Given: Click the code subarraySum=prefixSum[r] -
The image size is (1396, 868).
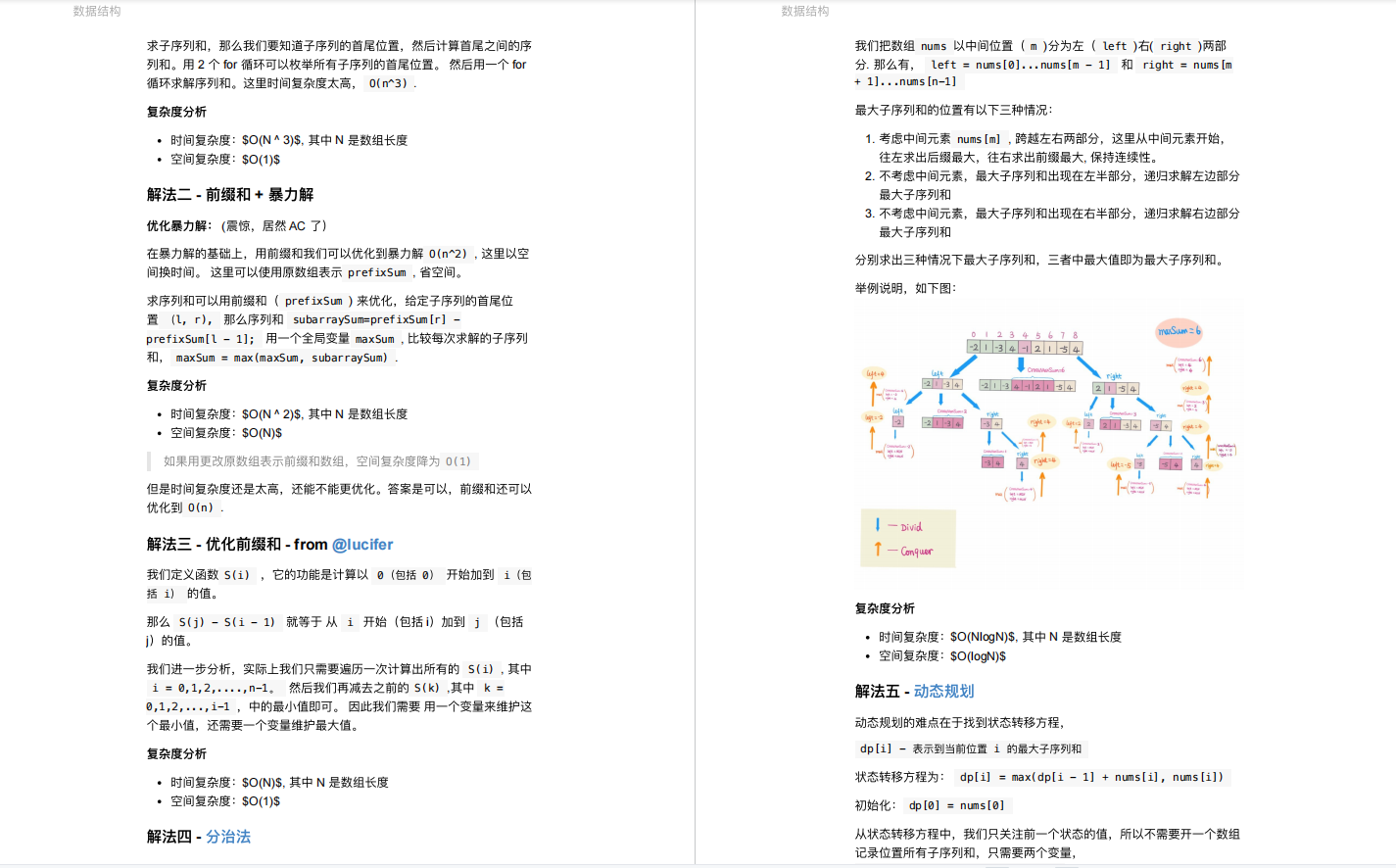Looking at the screenshot, I should pyautogui.click(x=377, y=319).
